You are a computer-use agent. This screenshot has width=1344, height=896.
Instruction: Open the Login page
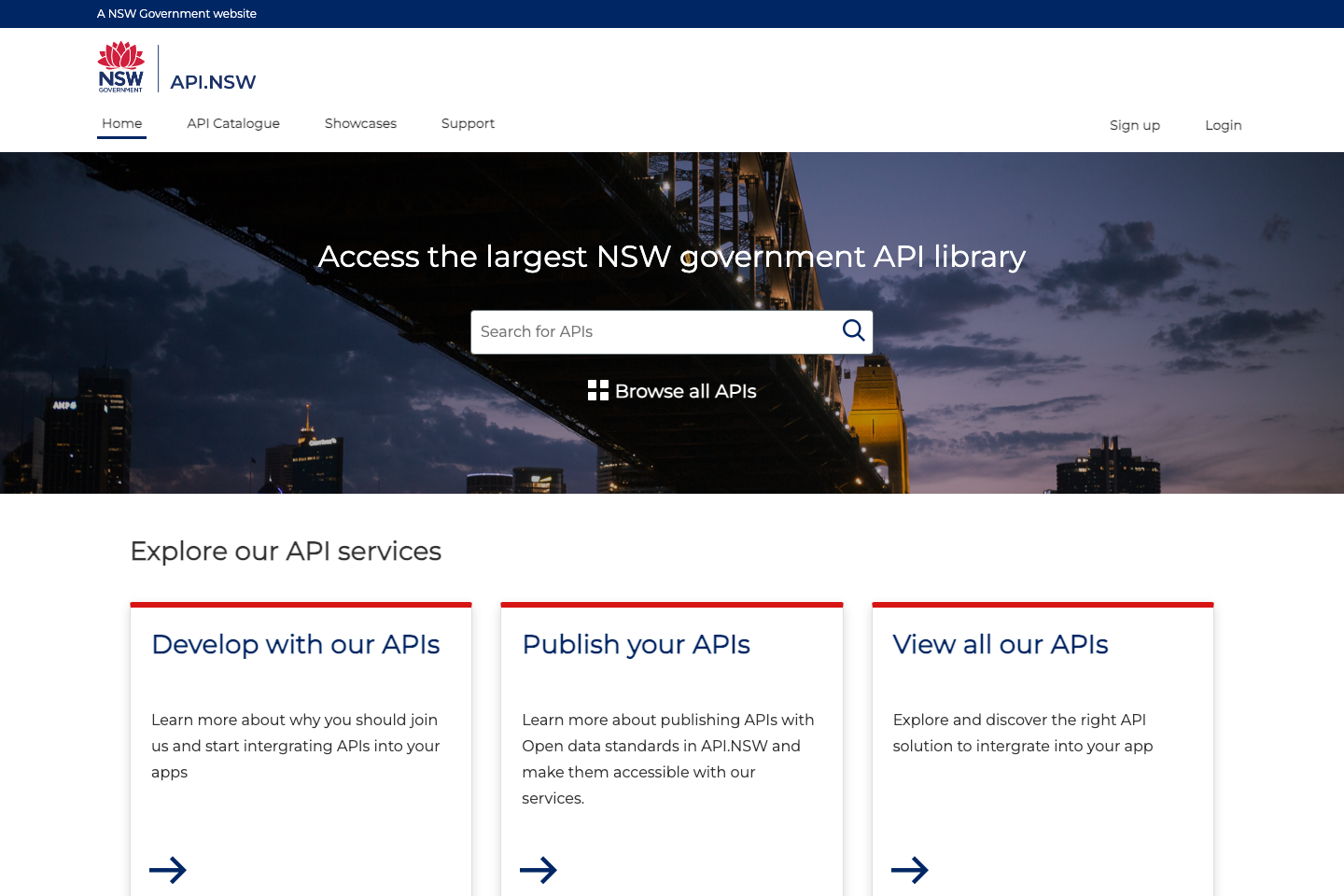tap(1223, 125)
